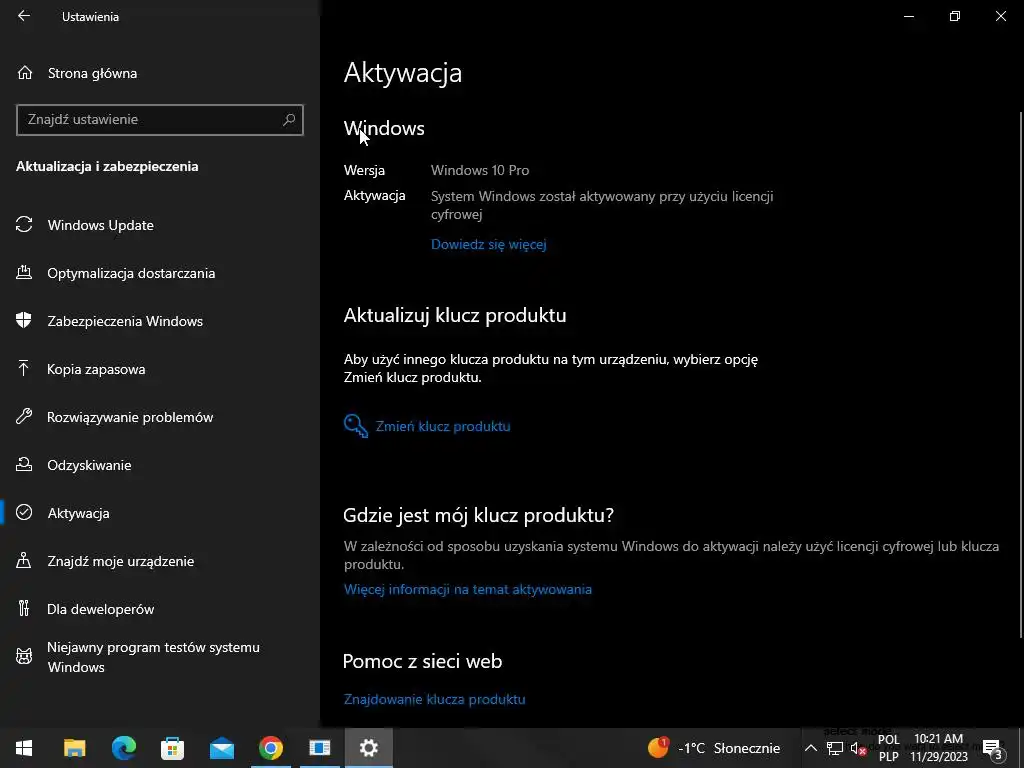Go to Strona główna
Viewport: 1024px width, 768px height.
tap(92, 73)
